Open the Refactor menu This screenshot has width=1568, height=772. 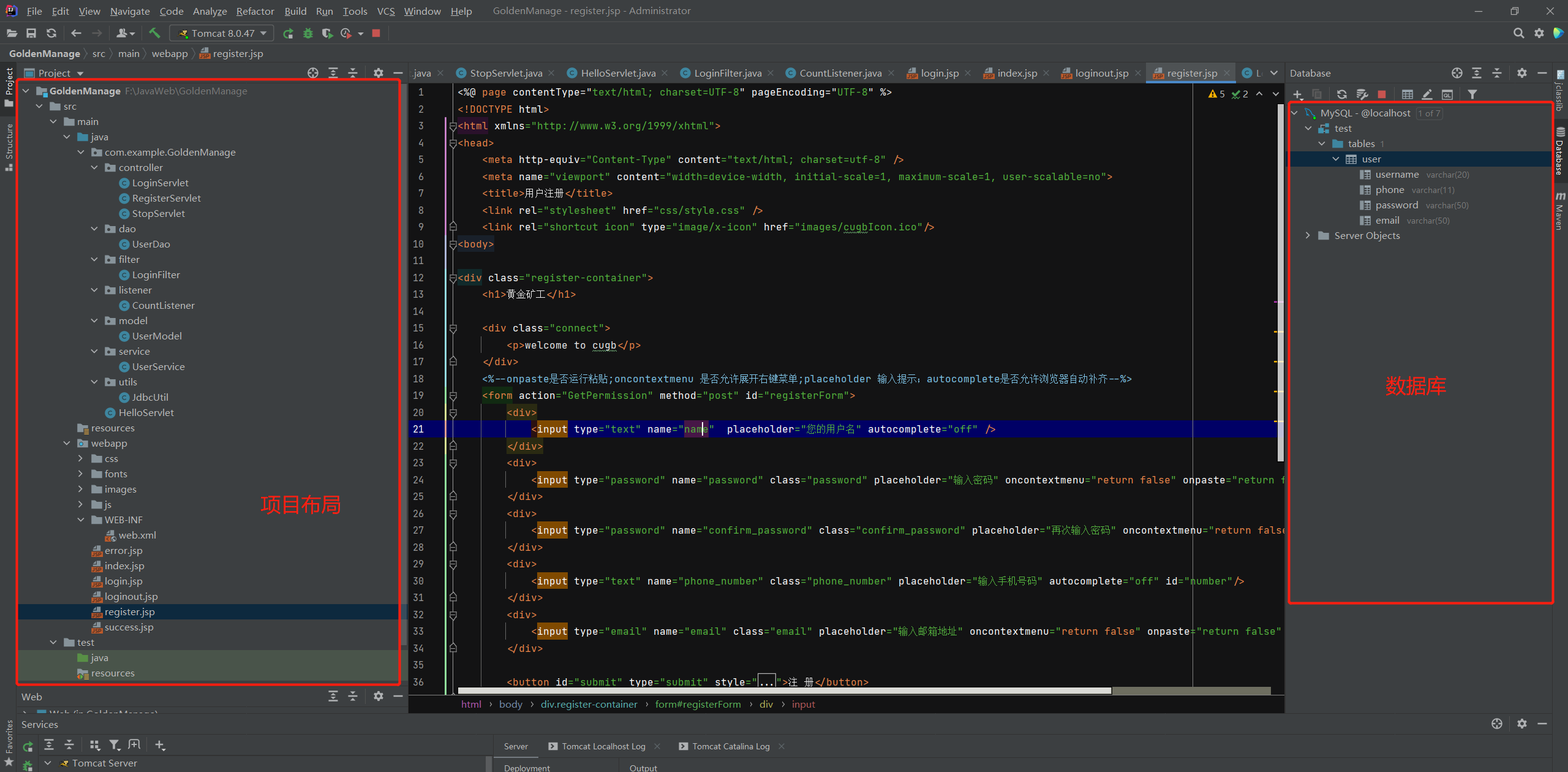pos(255,11)
